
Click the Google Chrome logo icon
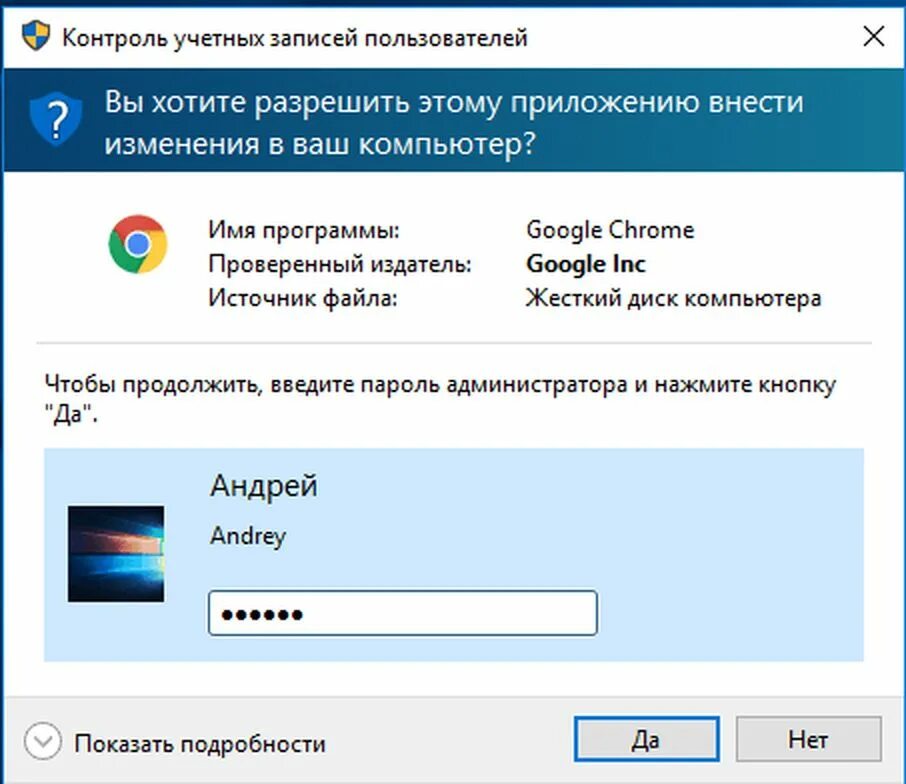138,244
